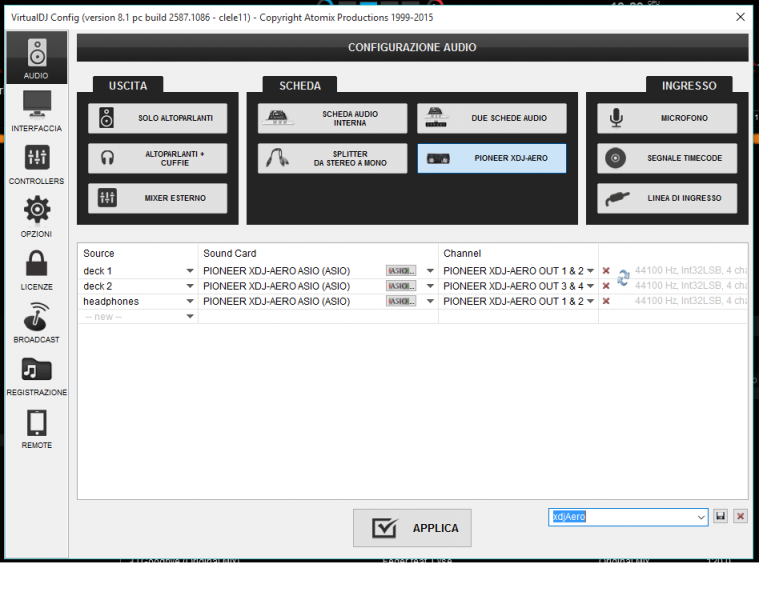Select Mixer Esterno output

click(157, 198)
